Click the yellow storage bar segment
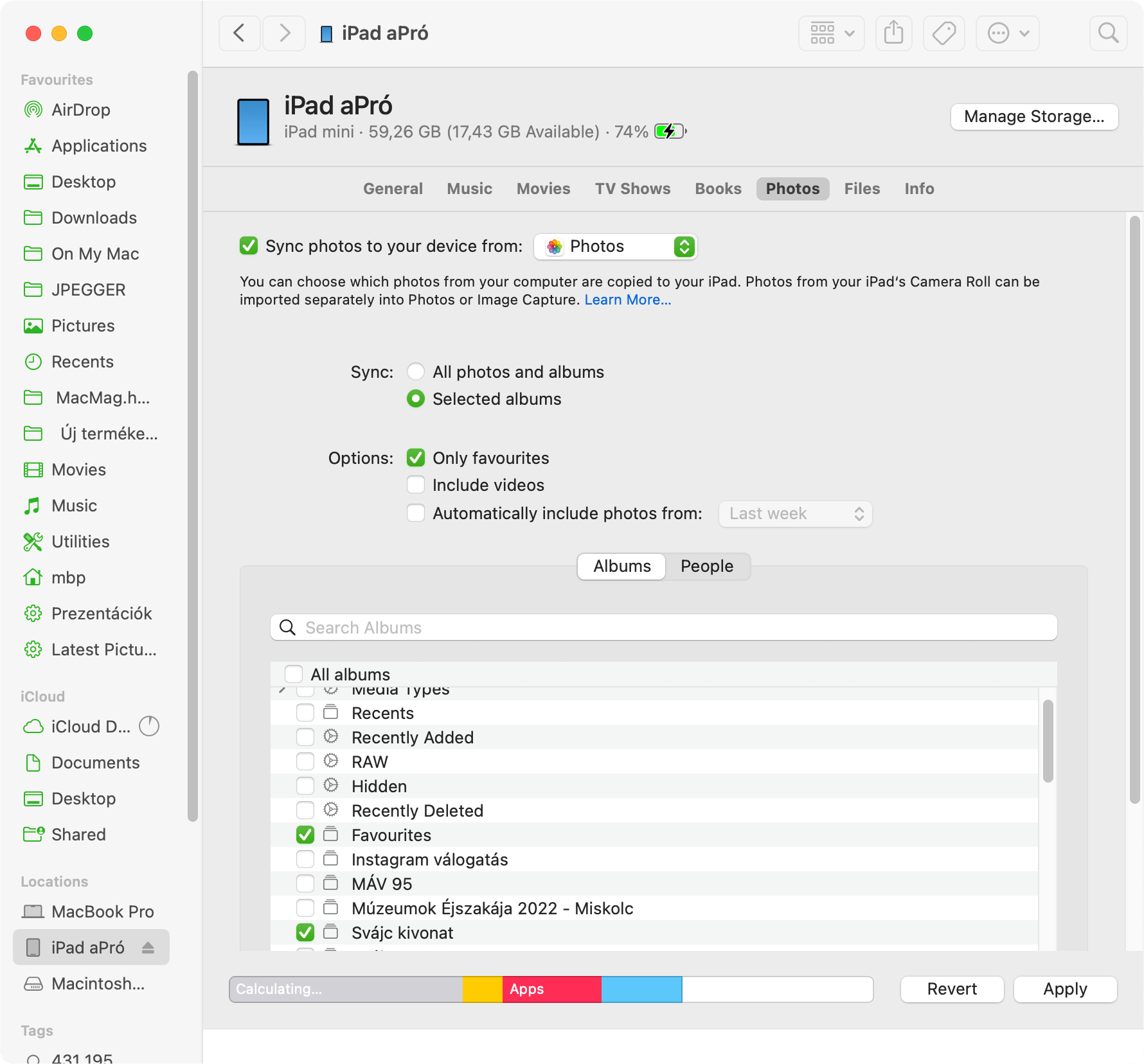The width and height of the screenshot is (1144, 1064). pos(483,989)
